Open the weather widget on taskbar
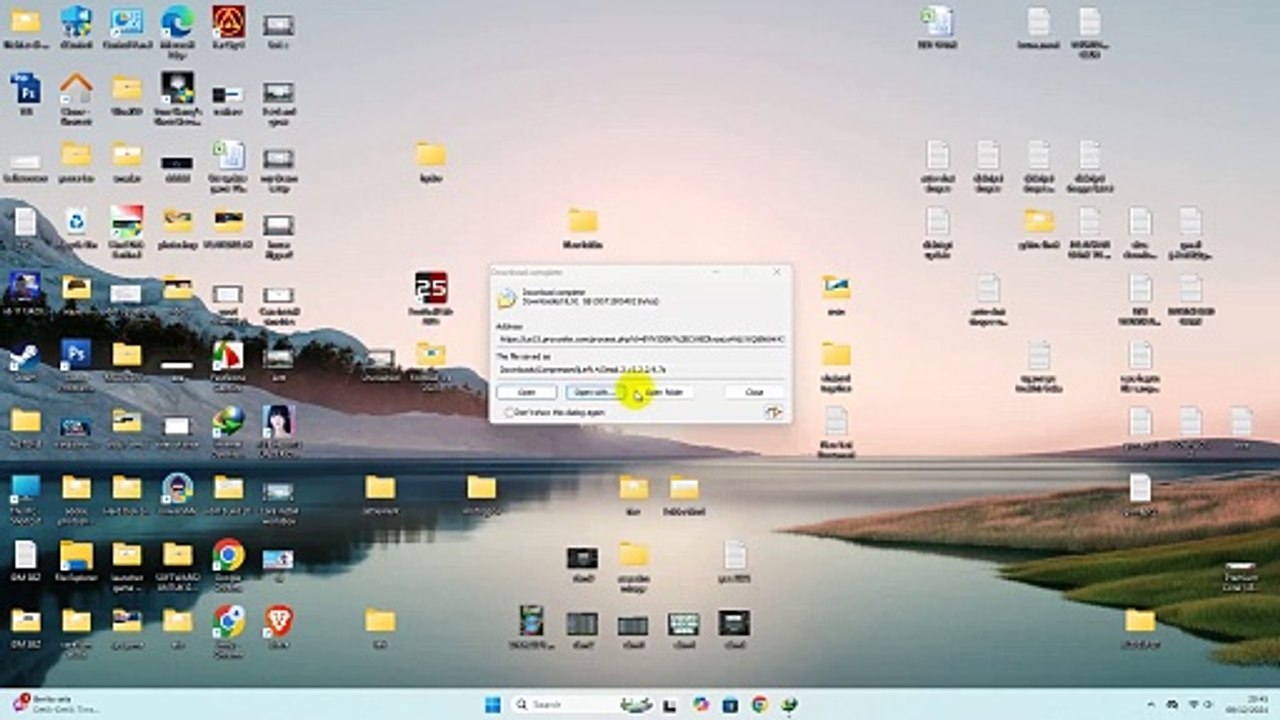 pyautogui.click(x=55, y=704)
